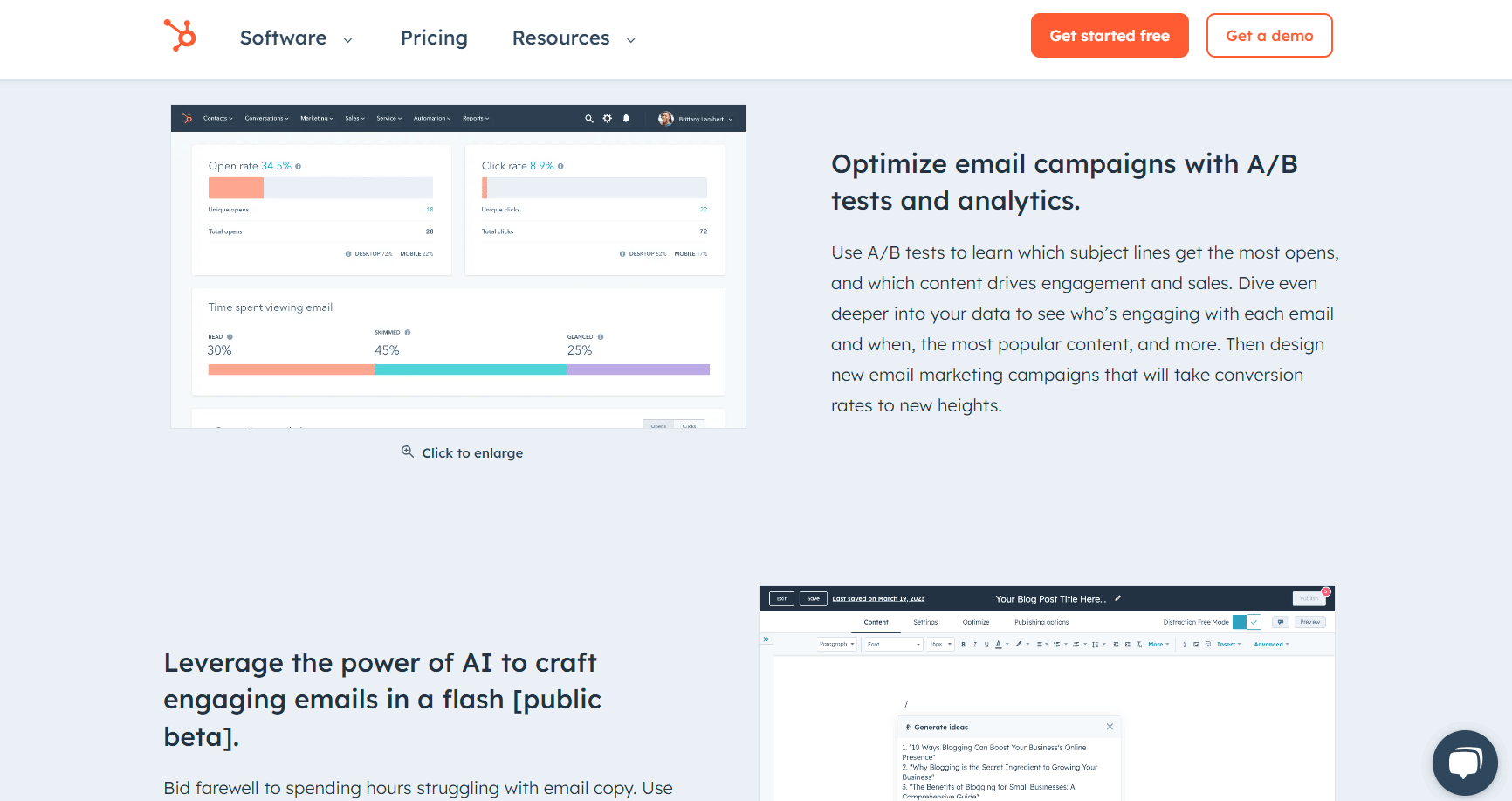Click the pencil edit icon beside blog title
The width and height of the screenshot is (1512, 801).
[x=1117, y=599]
